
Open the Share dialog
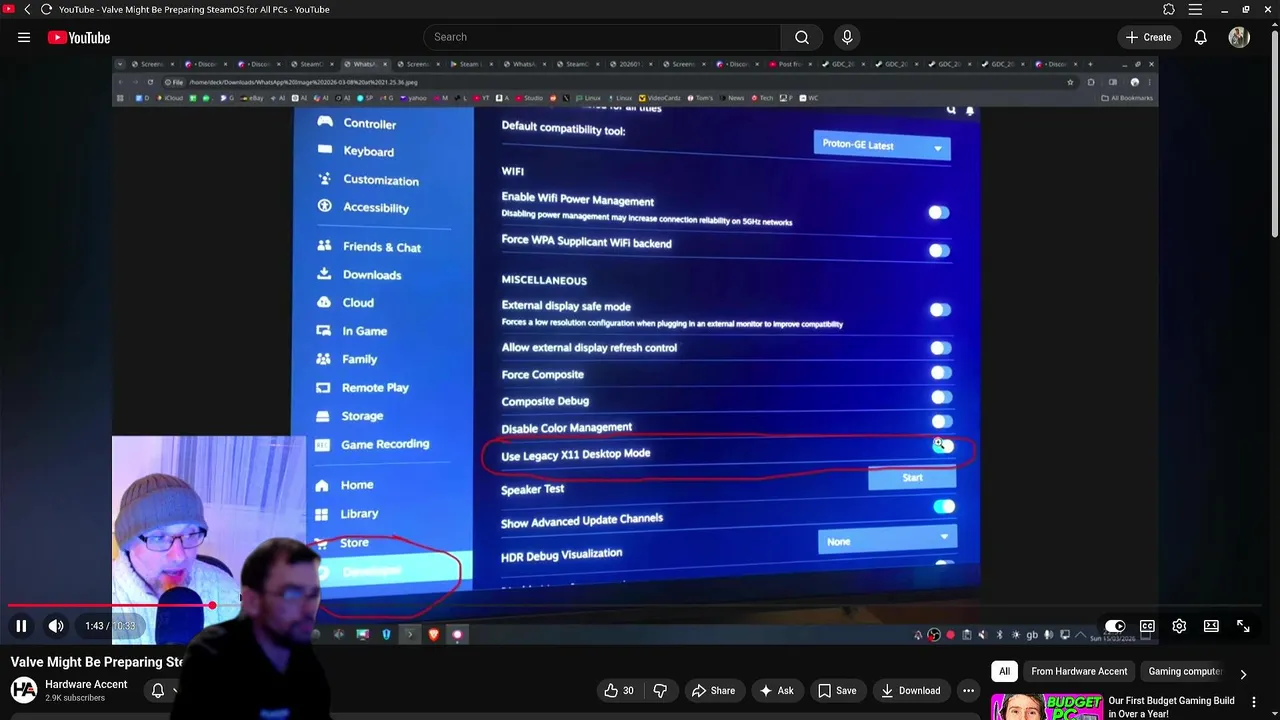(713, 690)
